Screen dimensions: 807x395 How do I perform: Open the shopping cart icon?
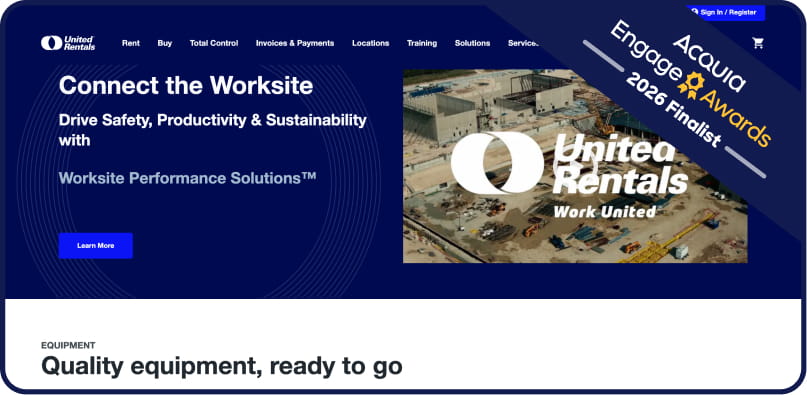tap(758, 43)
